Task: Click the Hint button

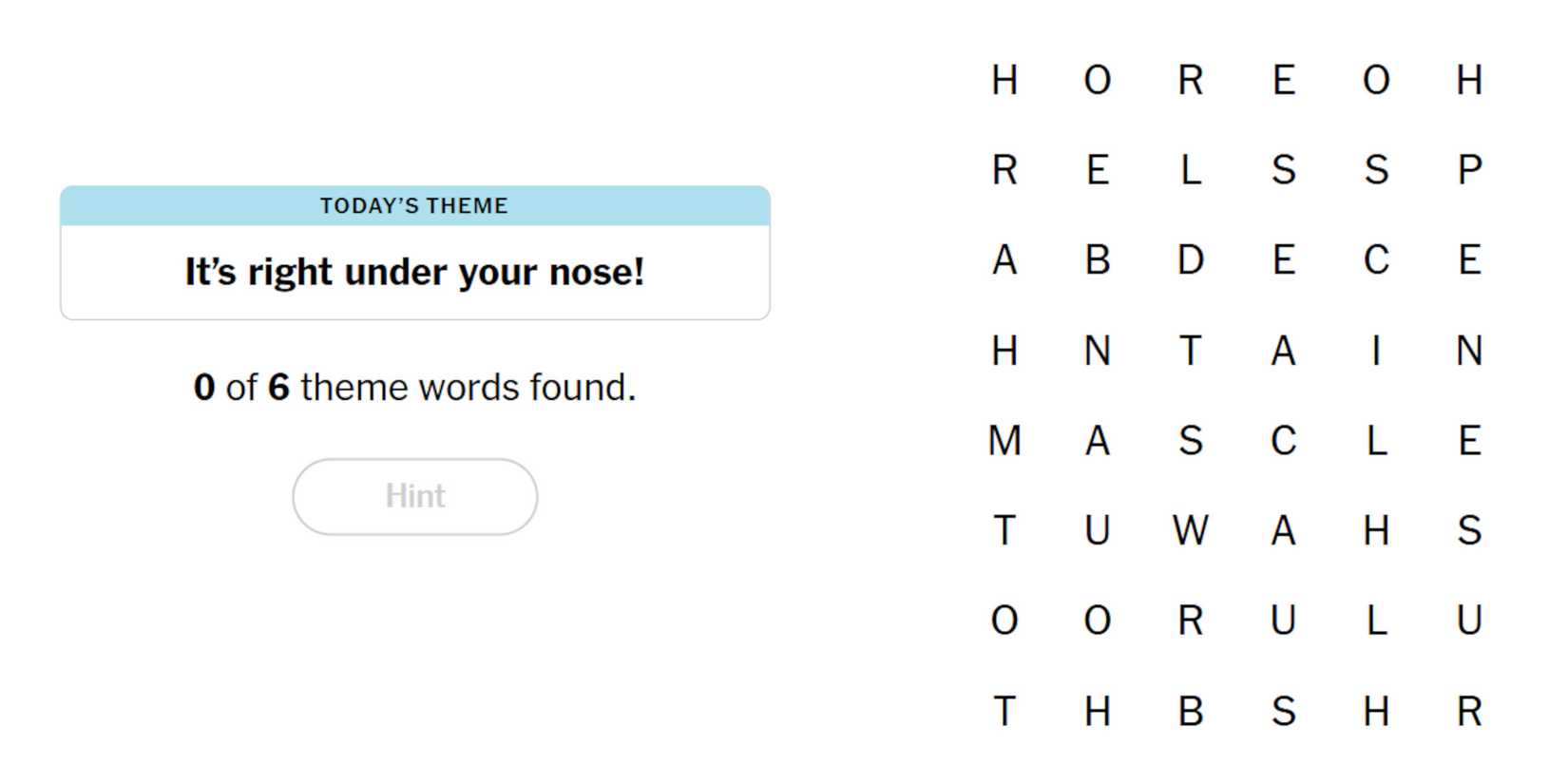Action: 414,496
